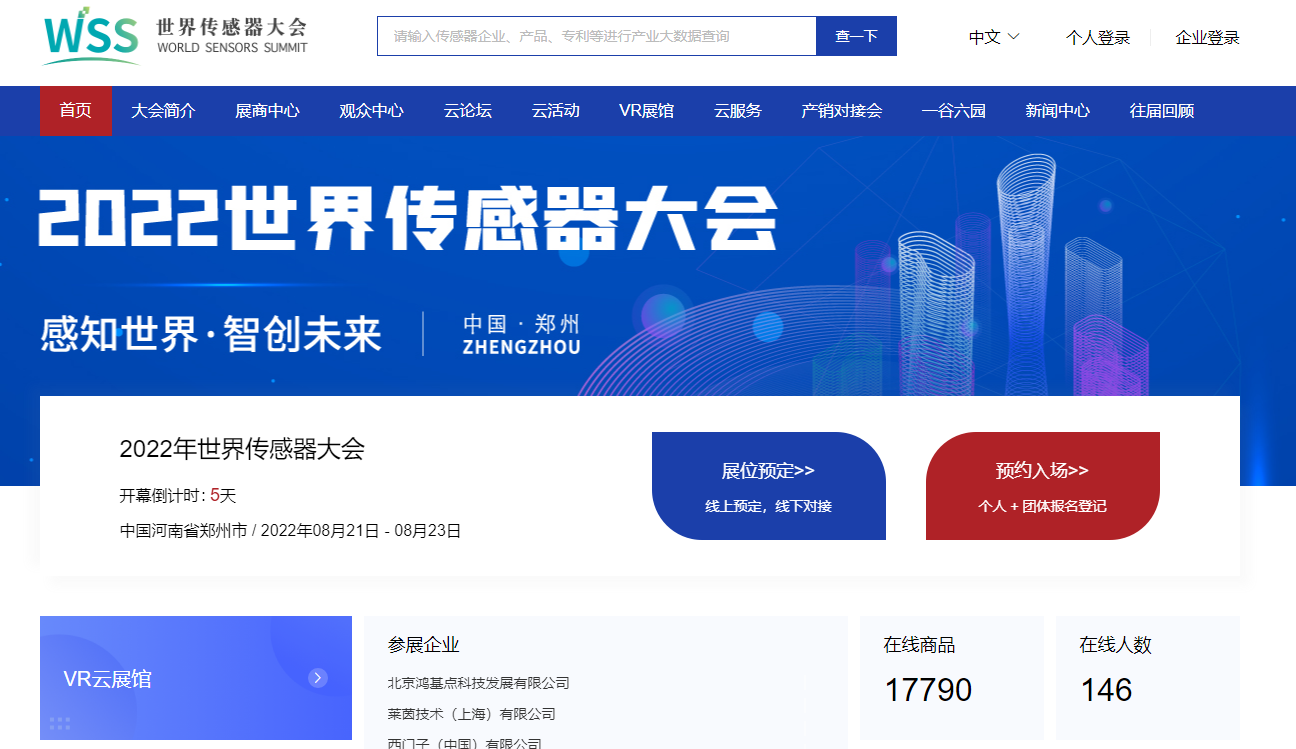
Task: Click the search input field
Action: tap(597, 36)
